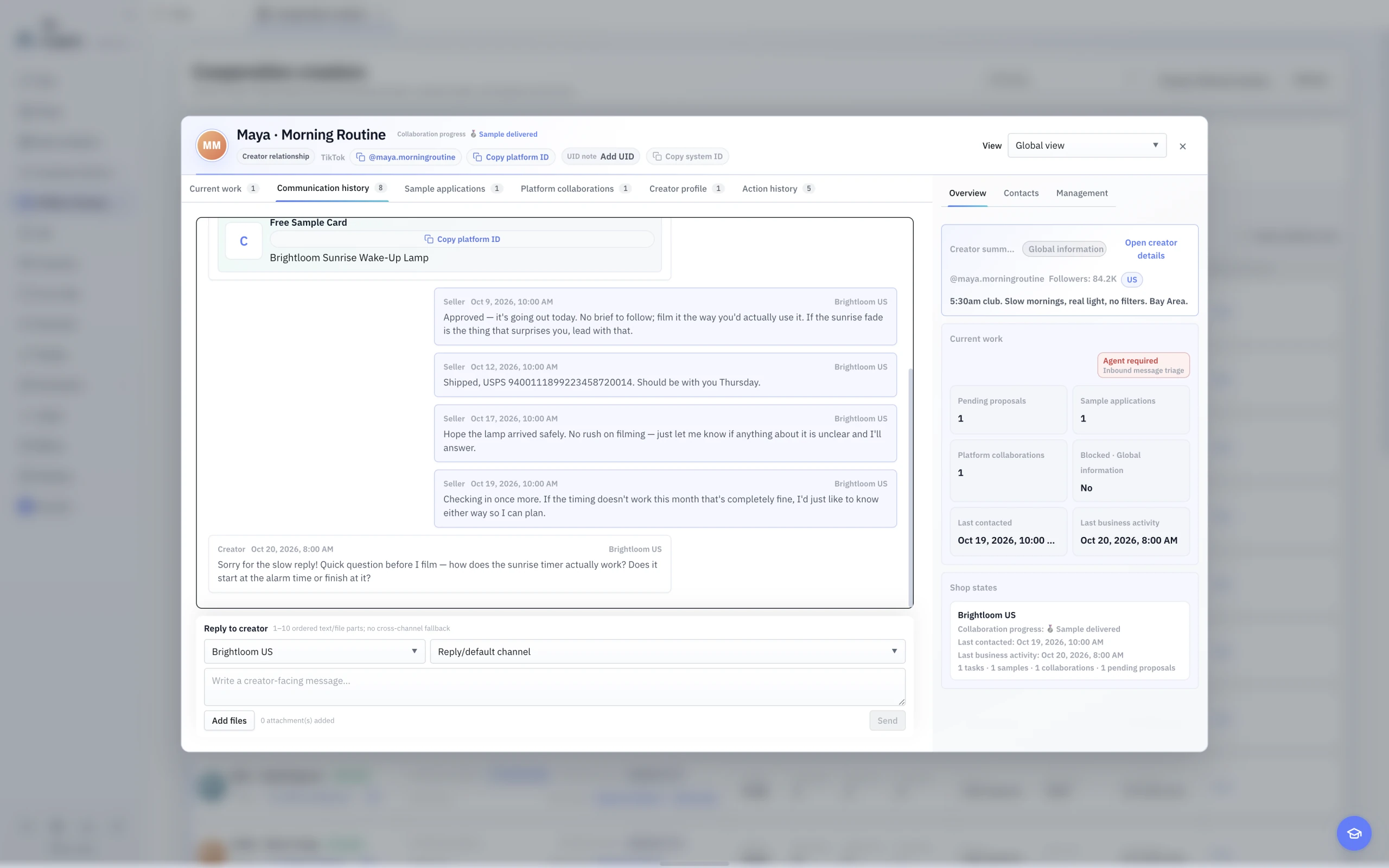
Task: Click Agent required triage badge
Action: [x=1143, y=365]
